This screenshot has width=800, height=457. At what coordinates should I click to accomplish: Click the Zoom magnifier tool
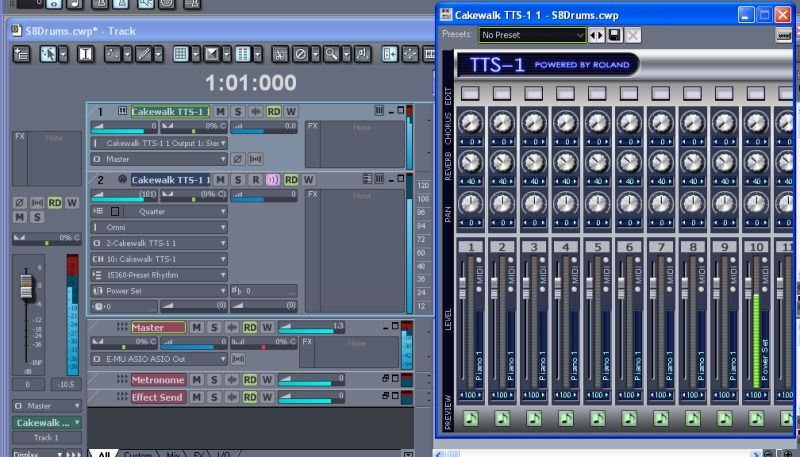pos(330,53)
